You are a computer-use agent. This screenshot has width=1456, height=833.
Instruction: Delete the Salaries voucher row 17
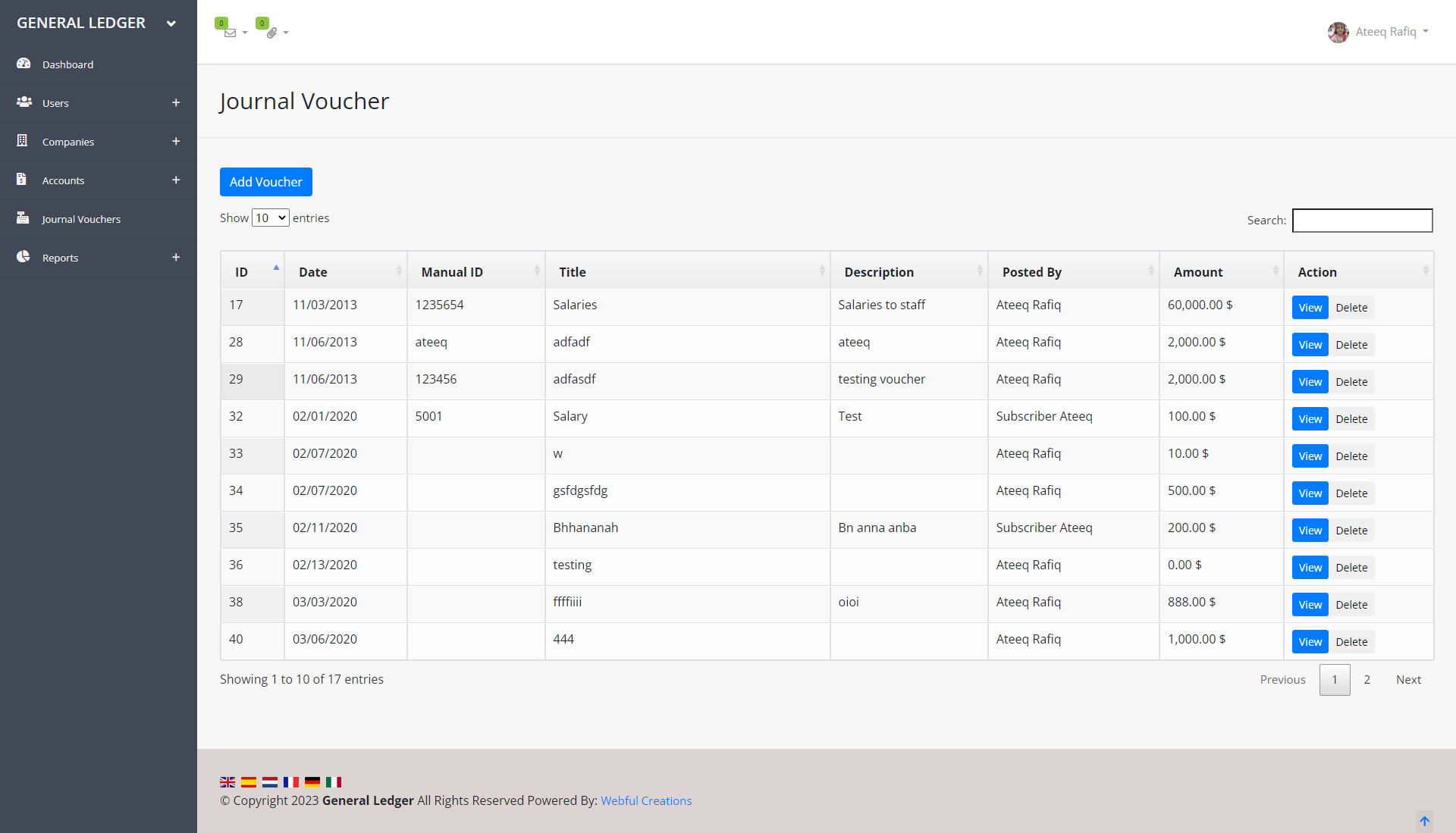(x=1351, y=308)
